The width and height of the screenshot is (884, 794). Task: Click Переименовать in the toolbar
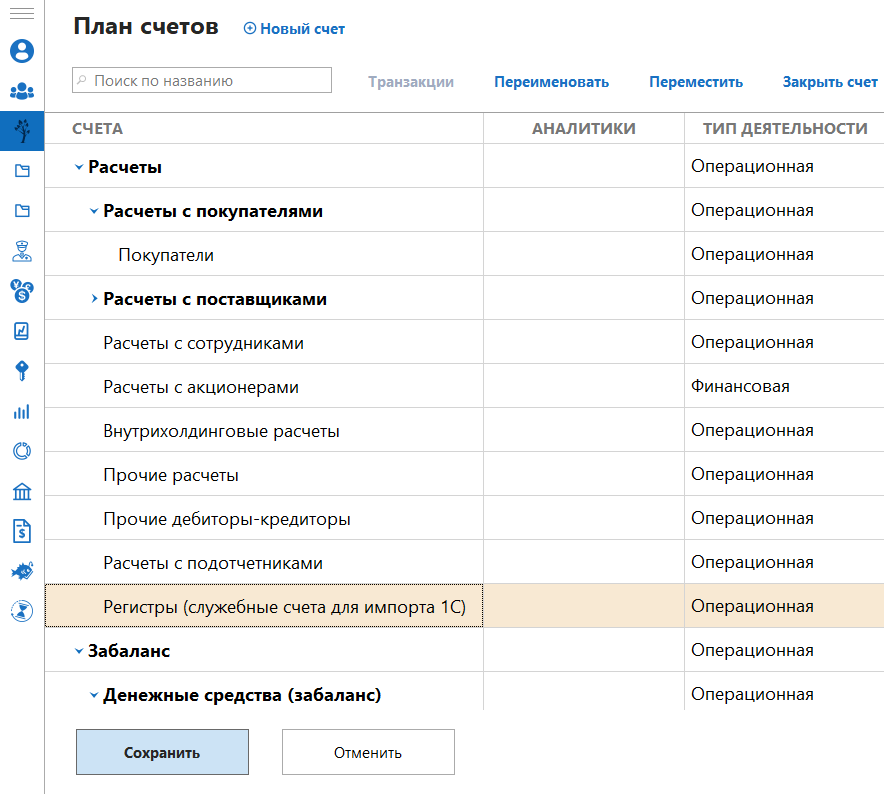pyautogui.click(x=551, y=82)
